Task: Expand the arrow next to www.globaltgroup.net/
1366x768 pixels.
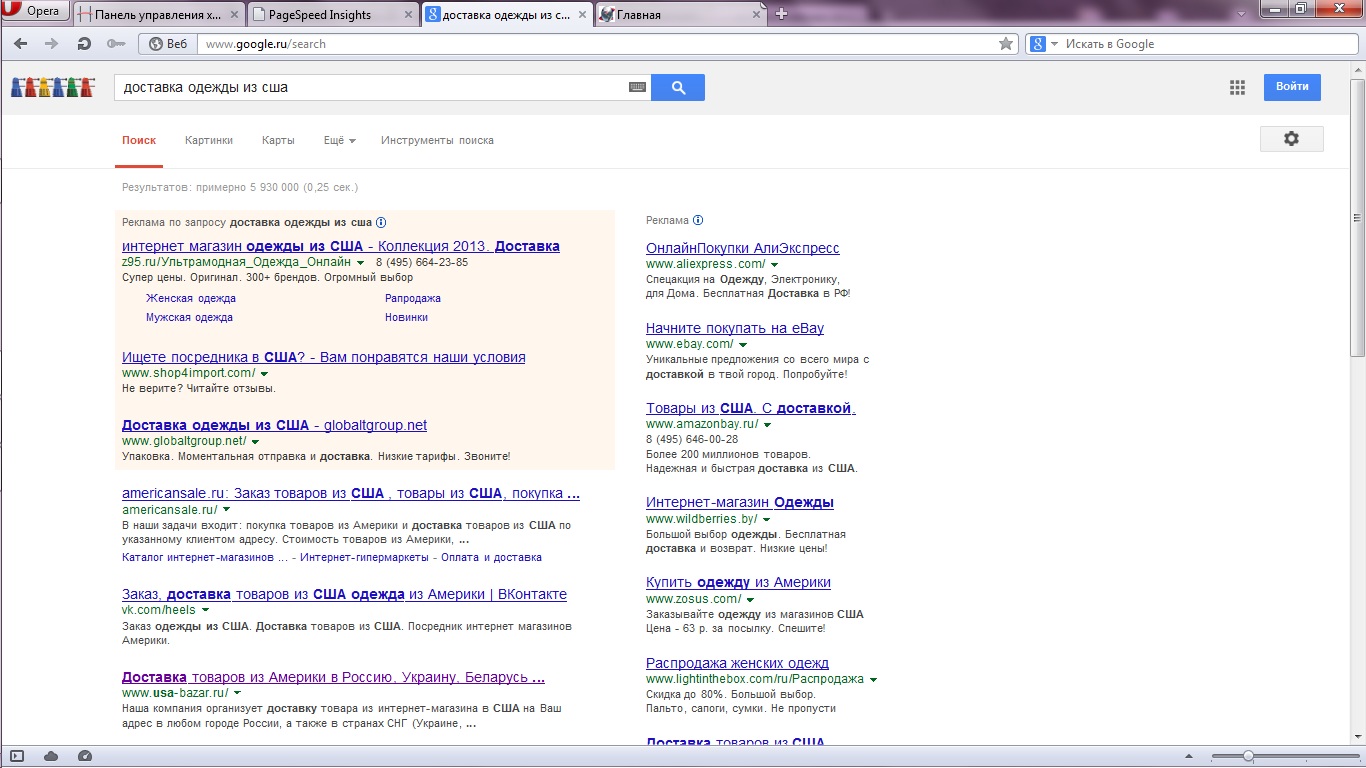Action: click(255, 442)
